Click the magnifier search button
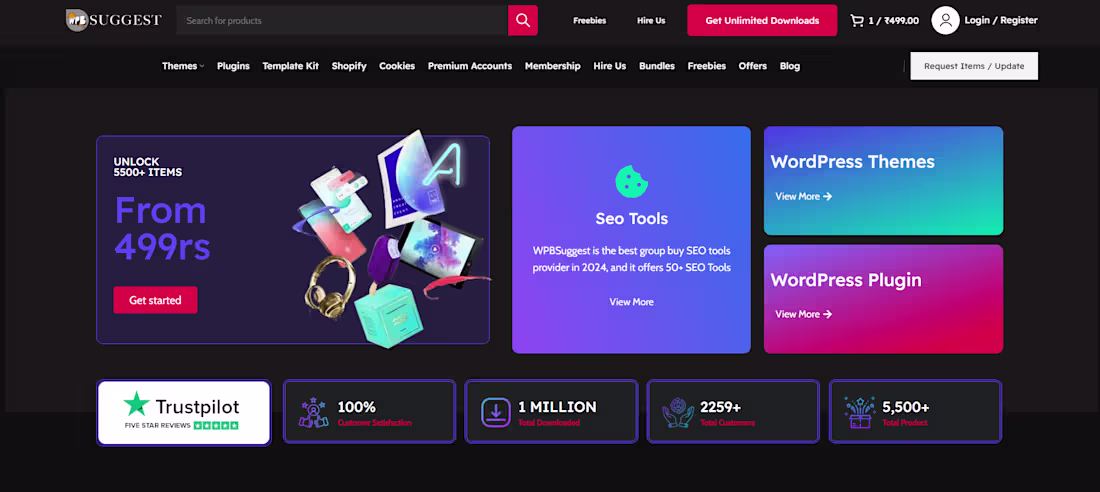1100x492 pixels. click(x=523, y=20)
